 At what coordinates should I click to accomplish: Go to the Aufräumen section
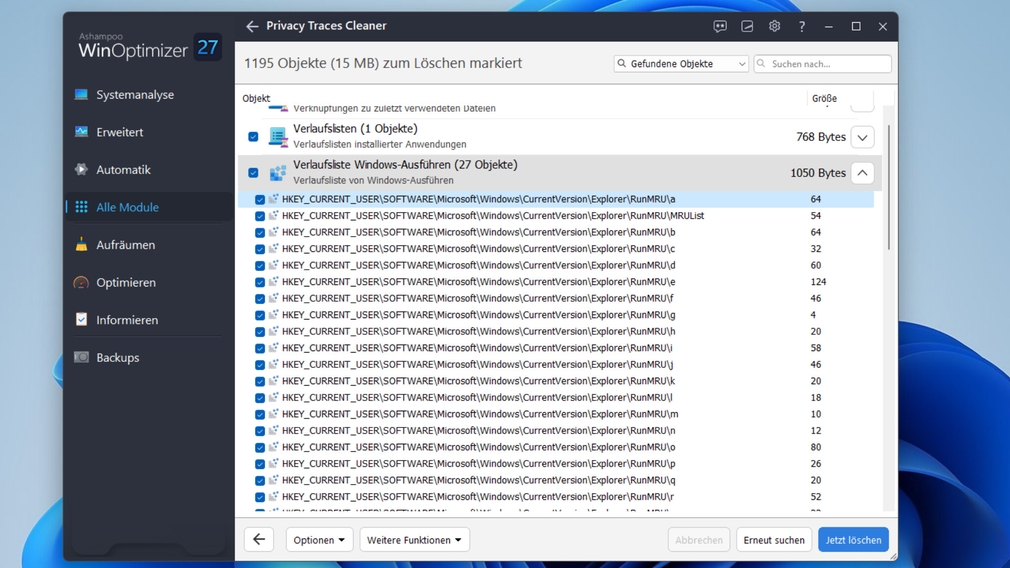149,245
